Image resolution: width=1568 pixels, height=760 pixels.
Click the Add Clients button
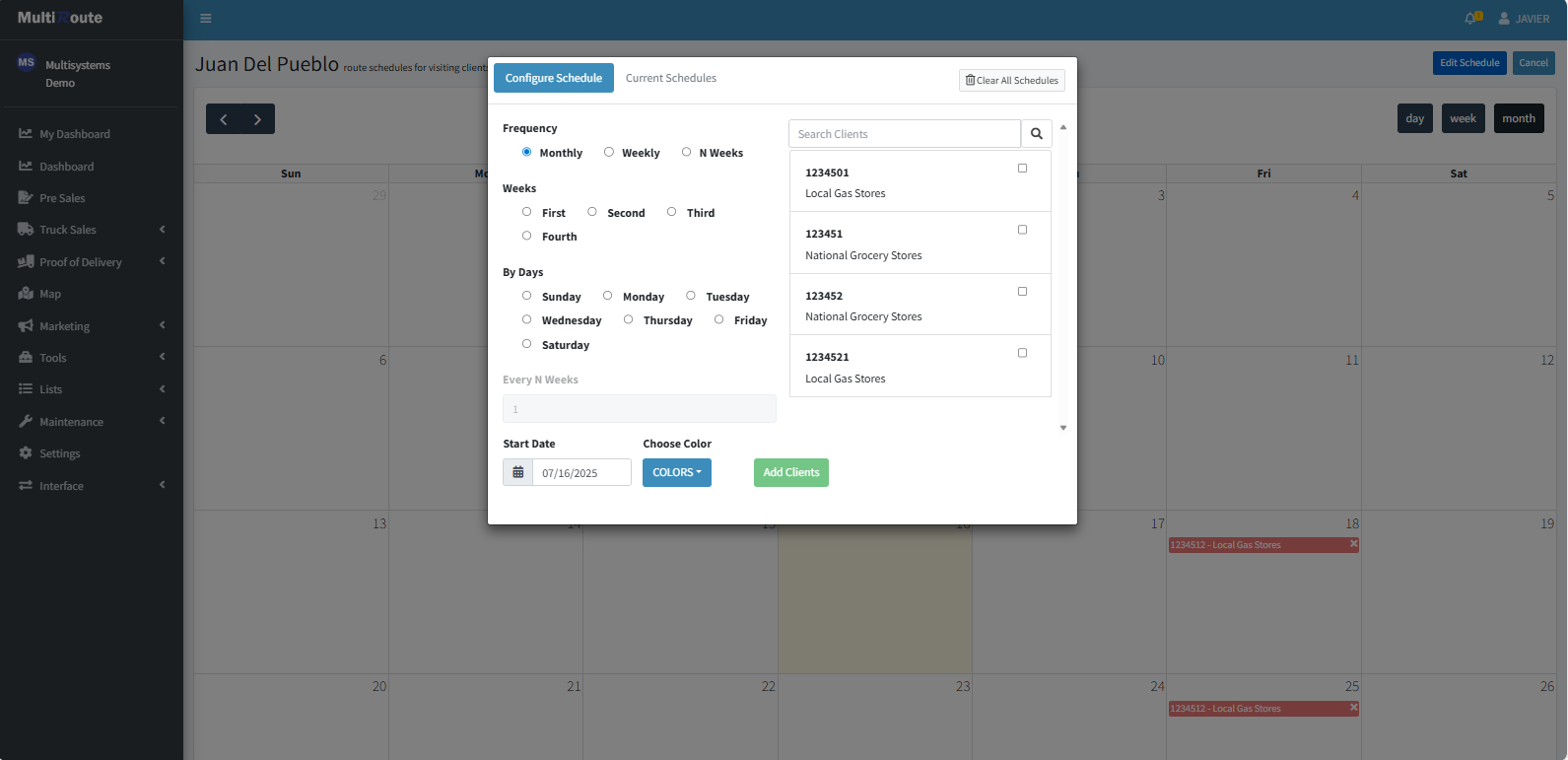pyautogui.click(x=790, y=473)
